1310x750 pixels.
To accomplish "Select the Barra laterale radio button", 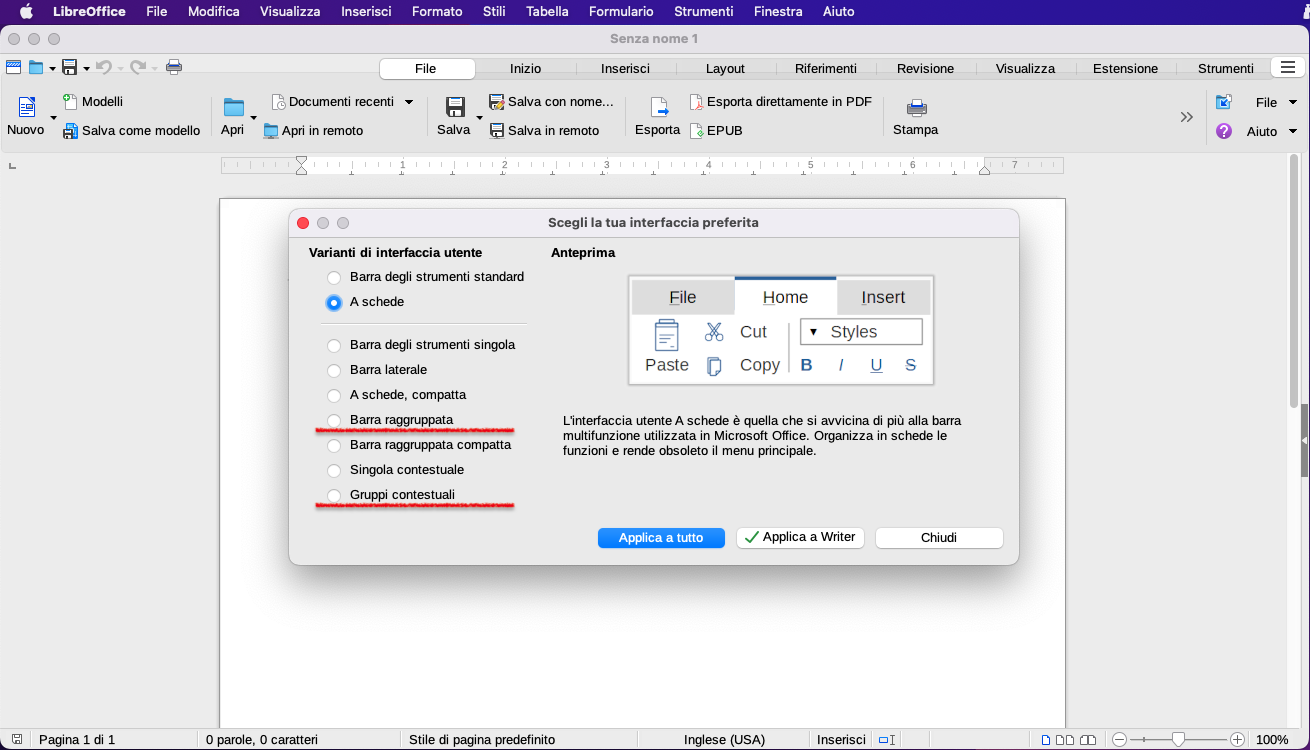I will pos(334,370).
